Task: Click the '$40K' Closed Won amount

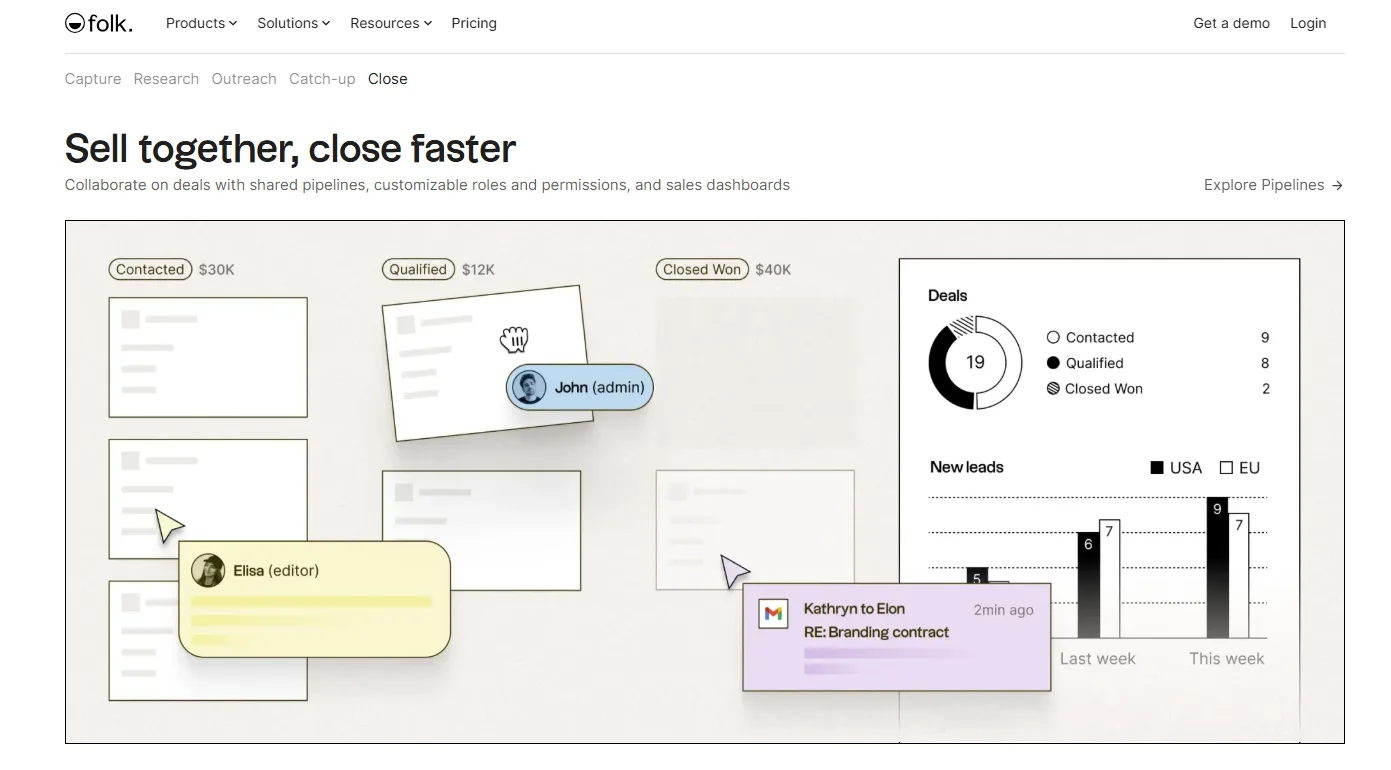Action: (773, 269)
